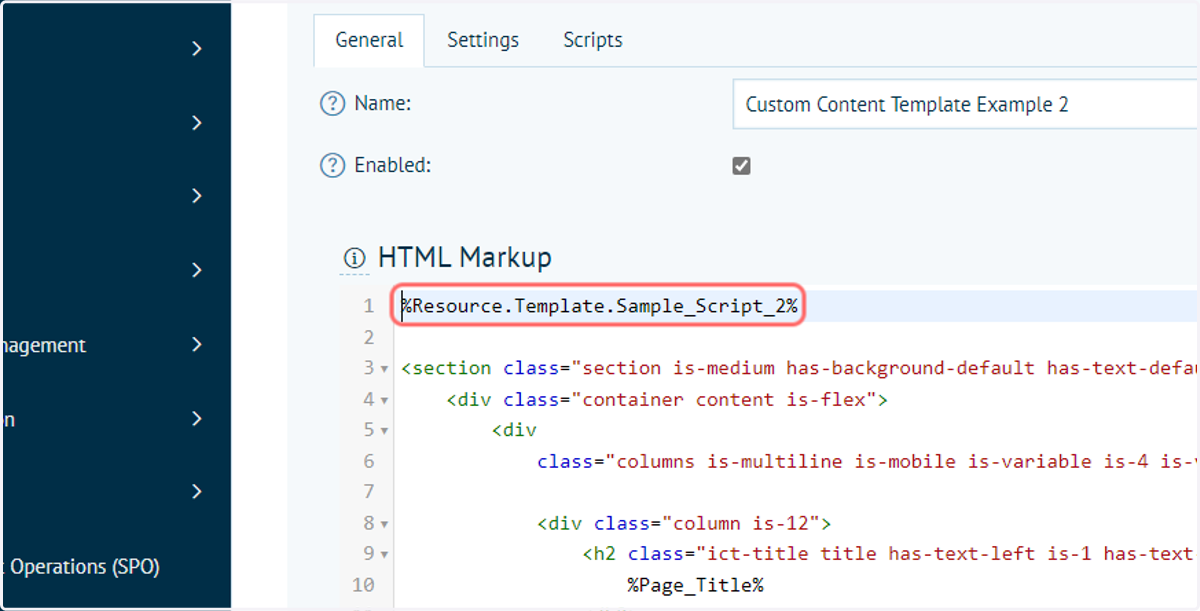Click the Name input field

point(966,105)
